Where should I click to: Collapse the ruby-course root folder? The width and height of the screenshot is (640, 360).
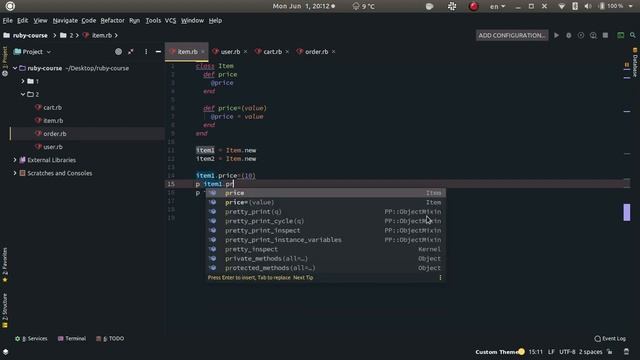[15, 68]
